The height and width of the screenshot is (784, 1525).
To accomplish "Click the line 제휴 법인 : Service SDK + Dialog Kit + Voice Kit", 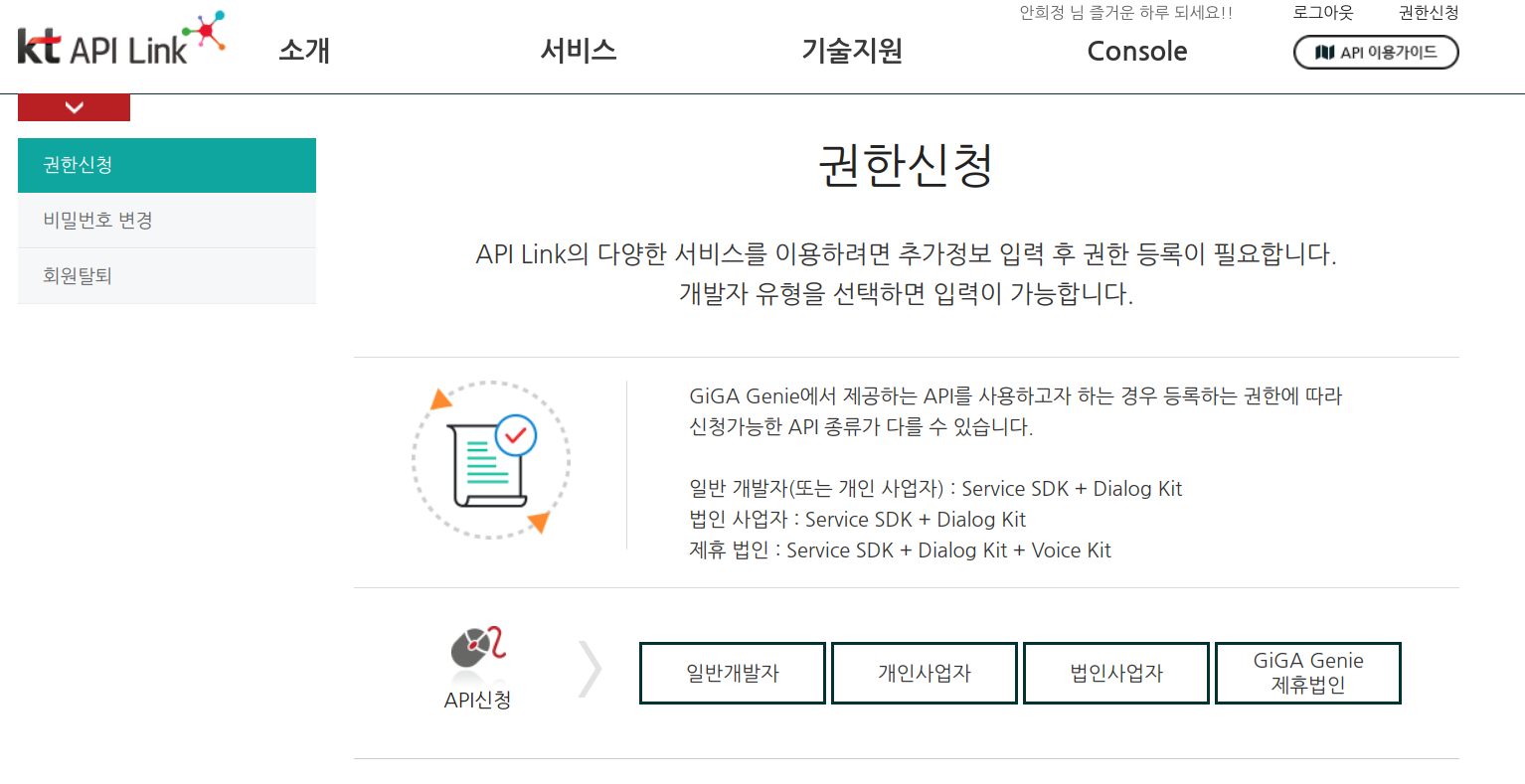I will click(x=900, y=550).
